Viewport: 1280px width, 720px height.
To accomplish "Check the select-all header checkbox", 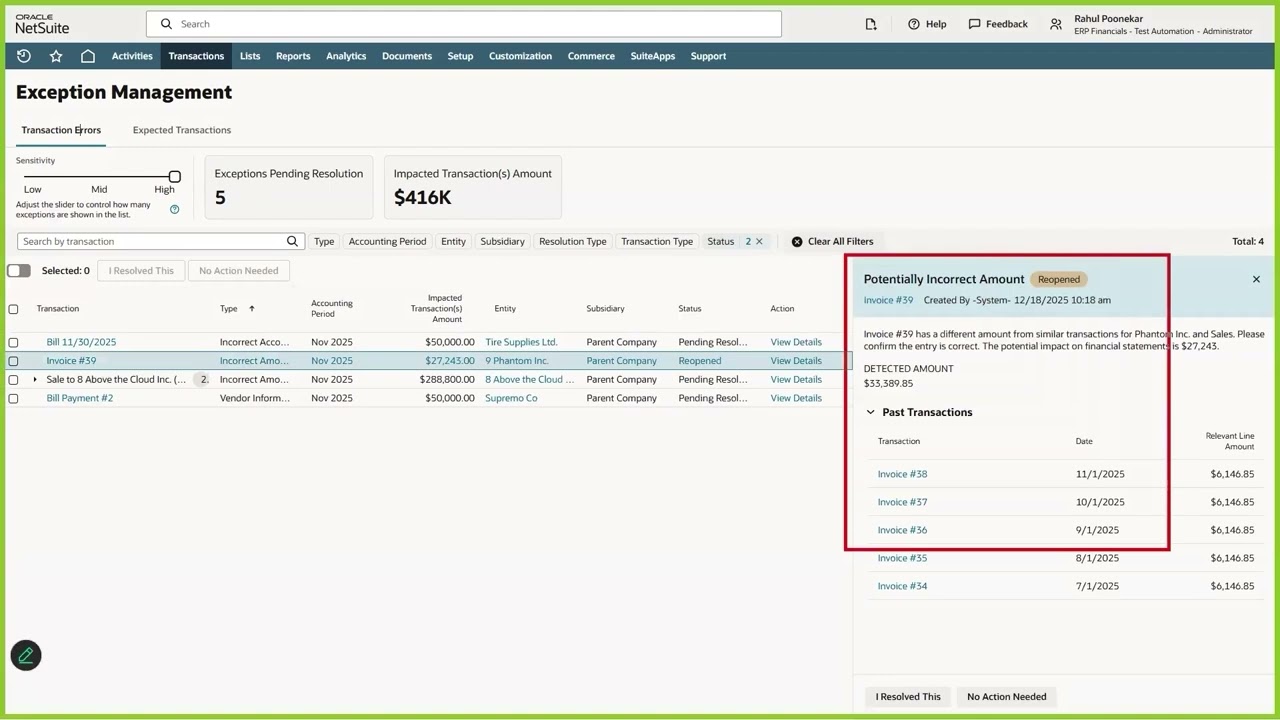I will point(13,309).
